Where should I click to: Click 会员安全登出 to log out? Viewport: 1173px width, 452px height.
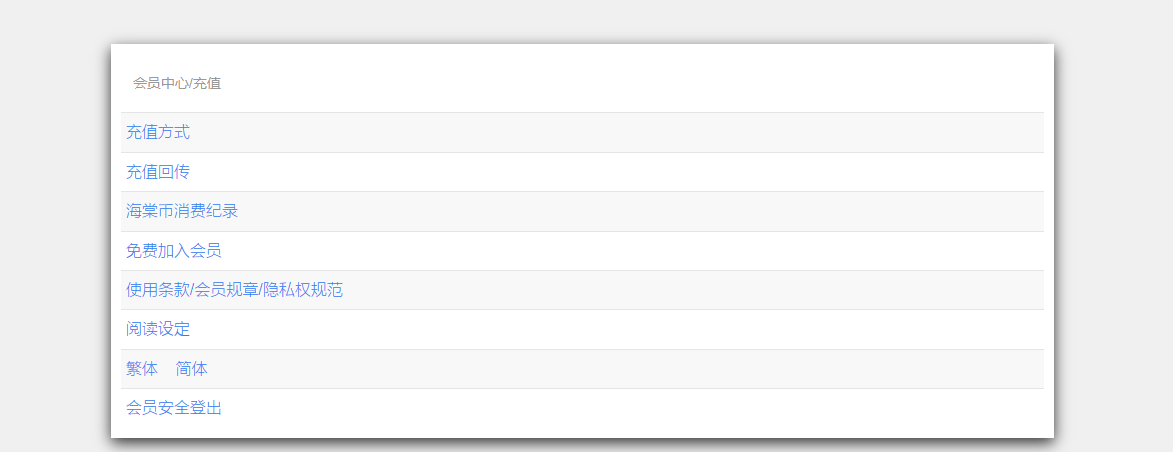[x=174, y=408]
